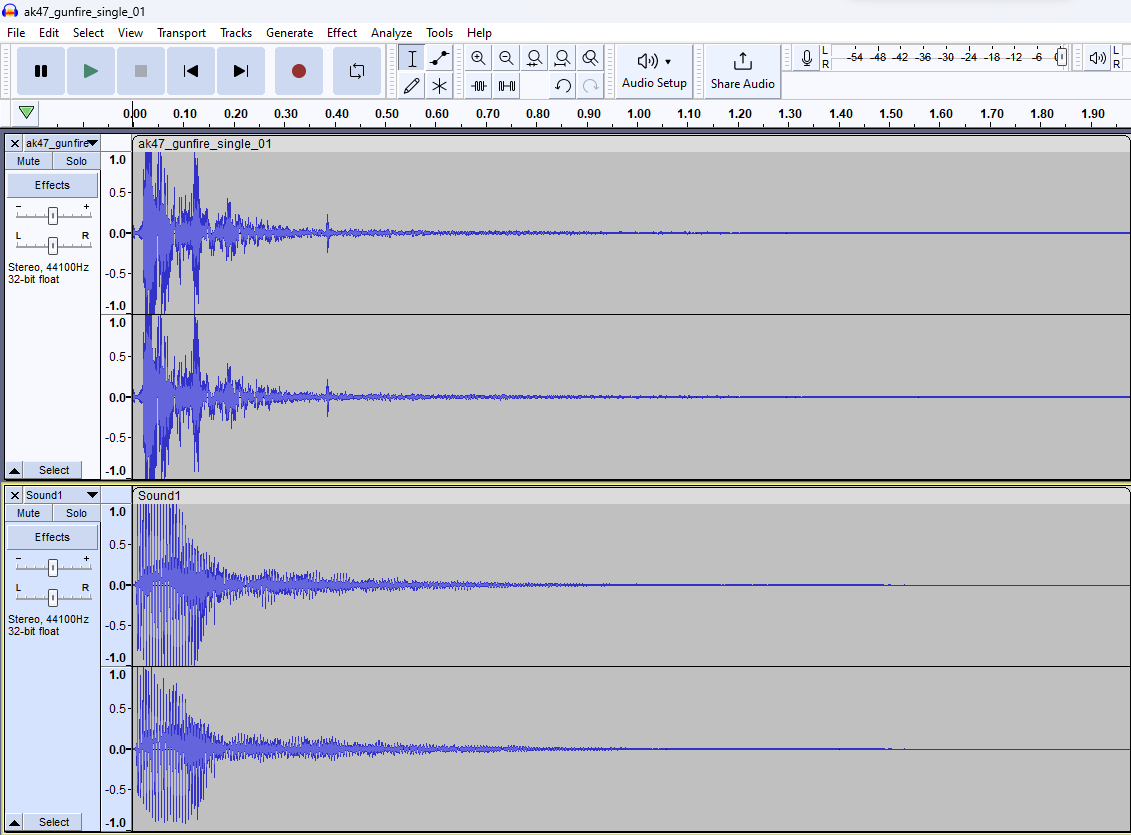
Task: Click the Undo arrow icon
Action: click(x=563, y=86)
